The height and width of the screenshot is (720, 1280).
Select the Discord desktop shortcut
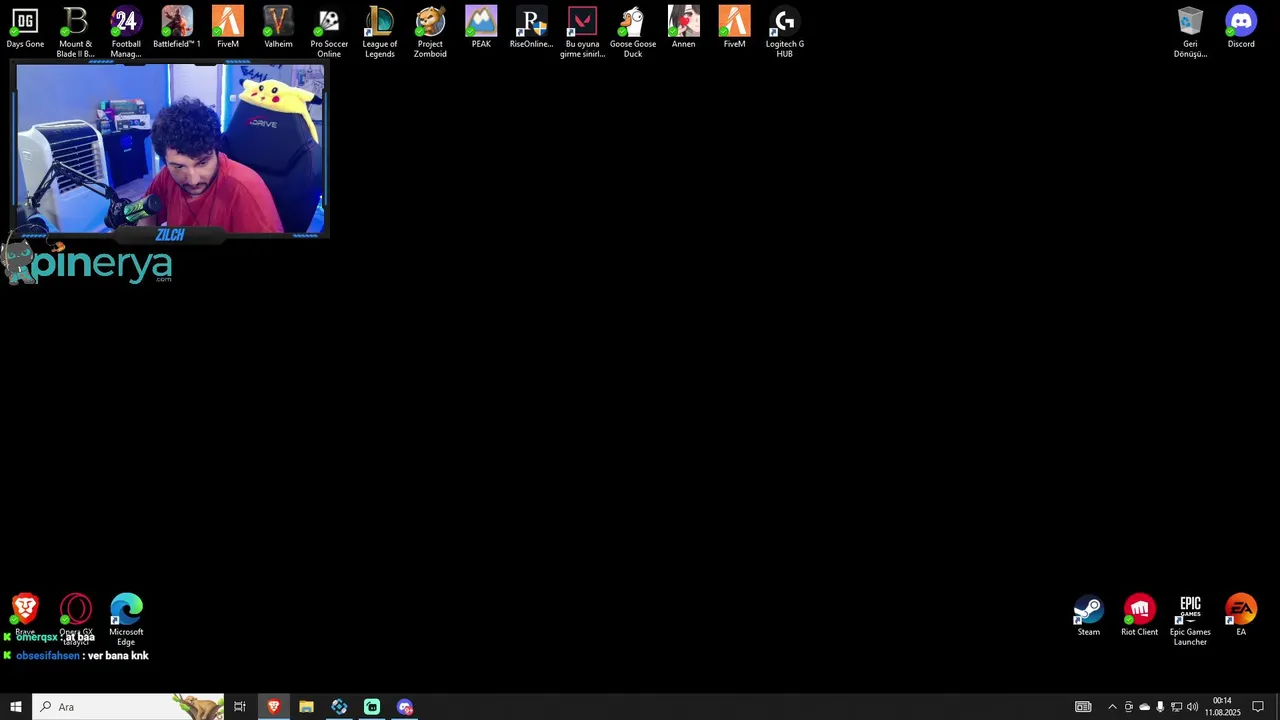tap(1241, 28)
